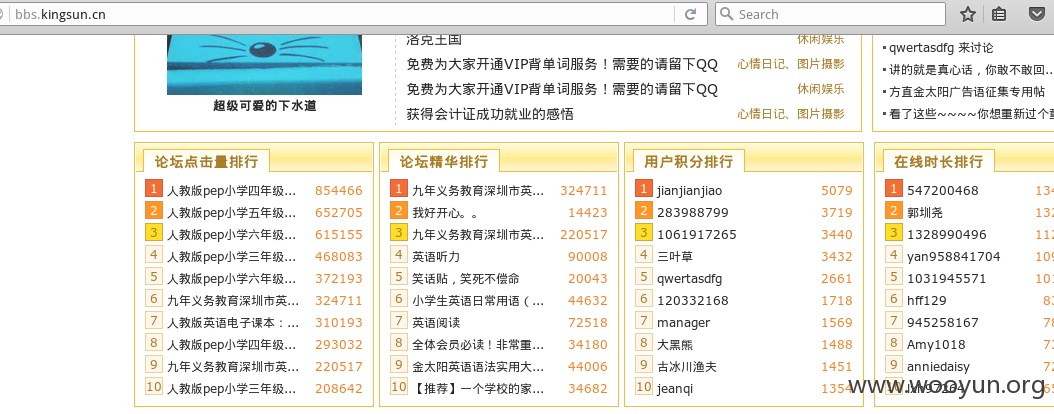Open user 大黑熊 profile
The width and height of the screenshot is (1054, 414).
tap(675, 345)
